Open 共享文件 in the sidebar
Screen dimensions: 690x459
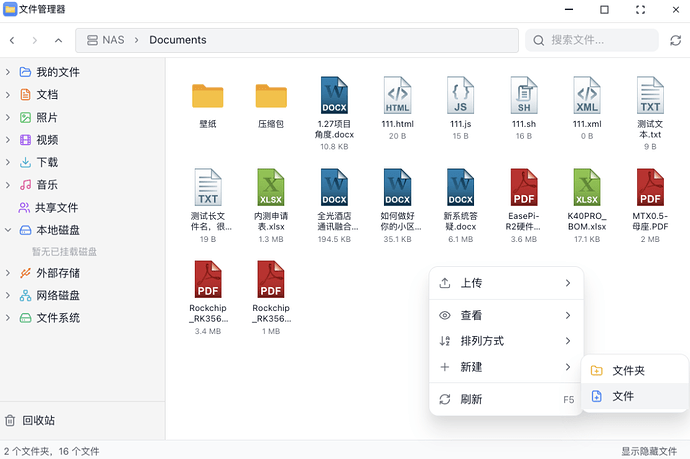pyautogui.click(x=56, y=208)
